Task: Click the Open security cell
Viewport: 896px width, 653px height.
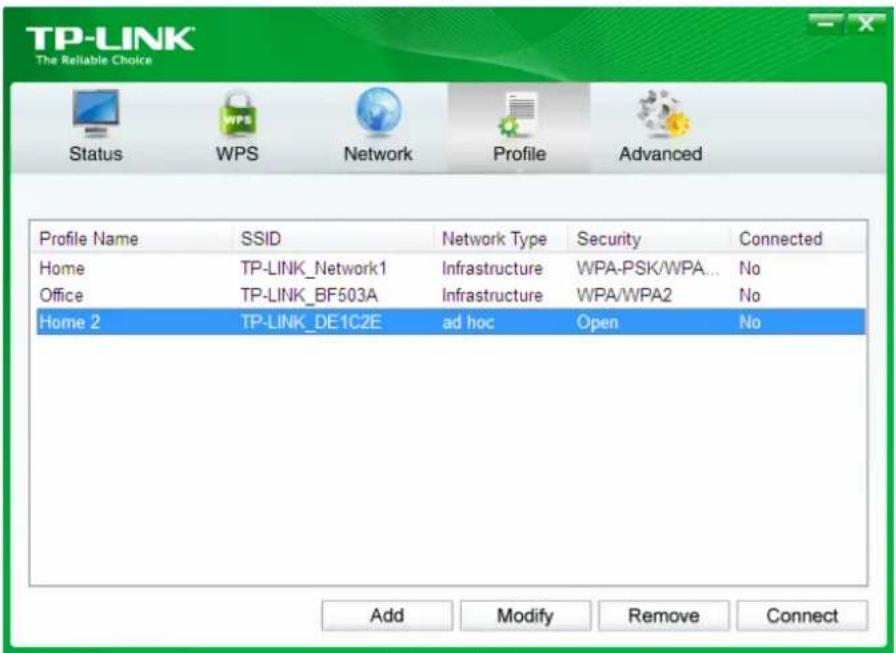Action: coord(597,323)
